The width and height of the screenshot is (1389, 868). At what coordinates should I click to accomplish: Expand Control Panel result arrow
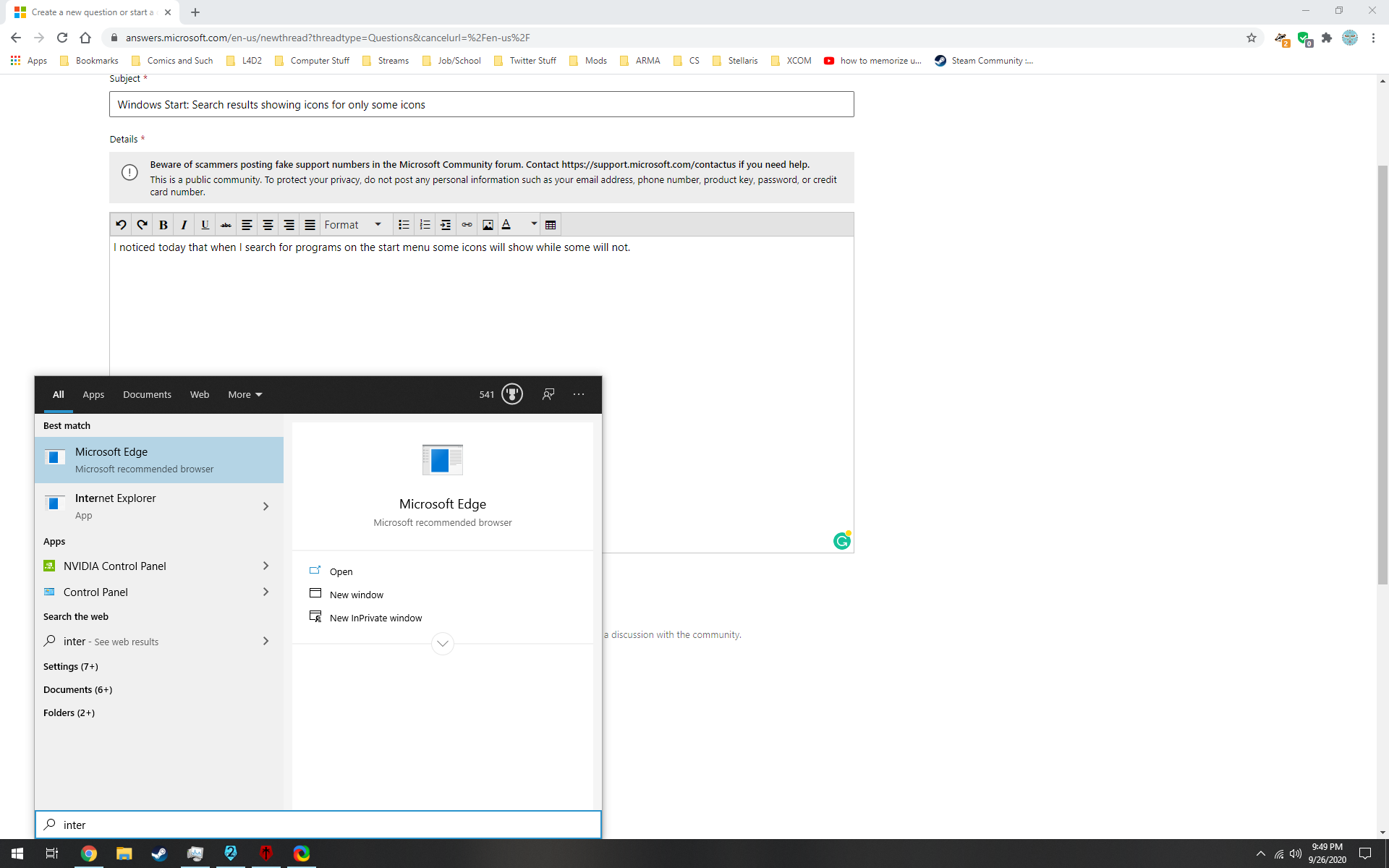point(266,592)
